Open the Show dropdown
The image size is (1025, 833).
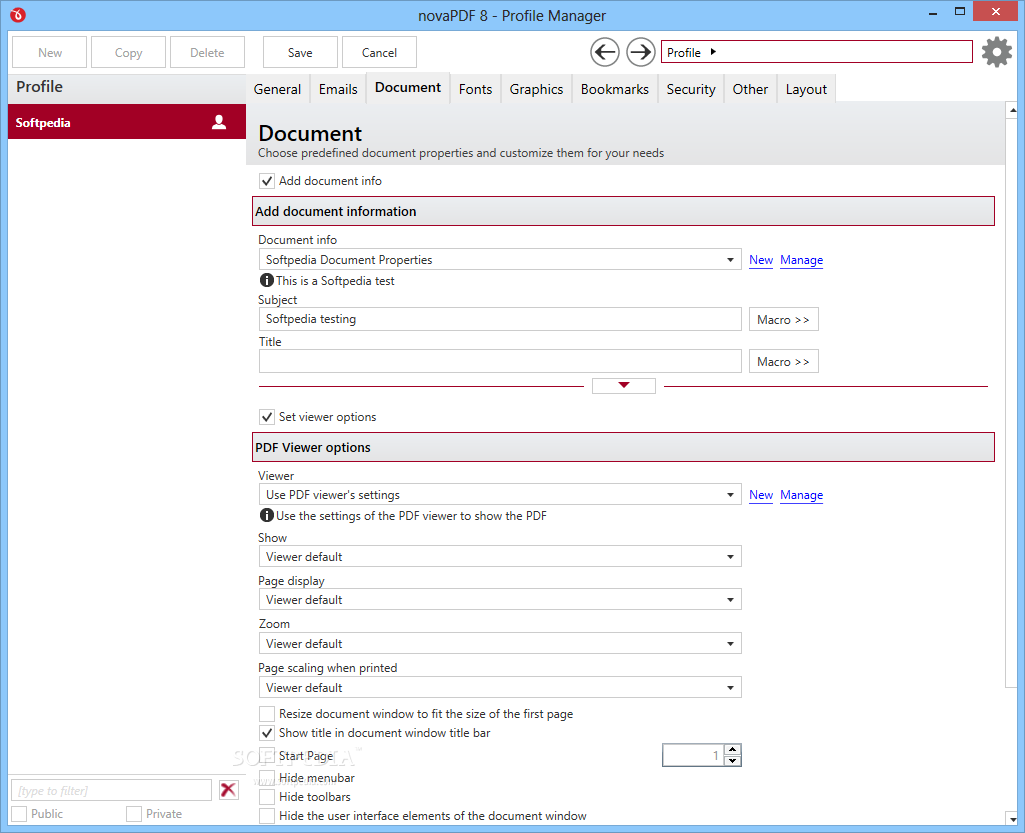(500, 556)
